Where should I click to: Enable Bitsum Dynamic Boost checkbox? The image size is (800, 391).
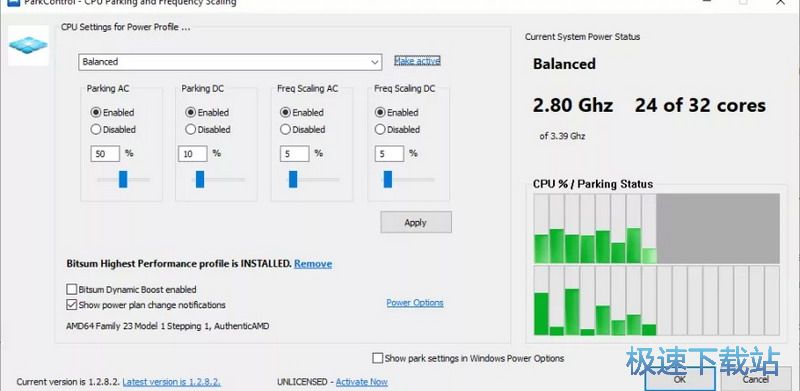tap(71, 289)
